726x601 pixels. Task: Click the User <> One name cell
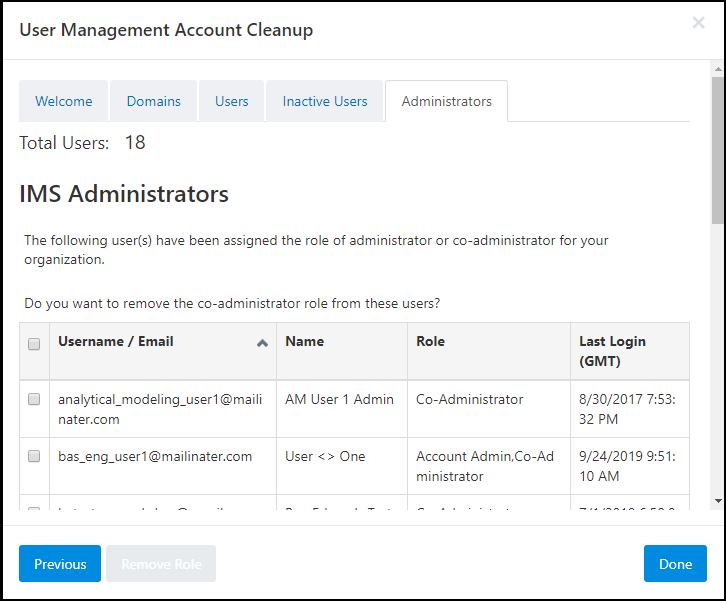[x=342, y=466]
